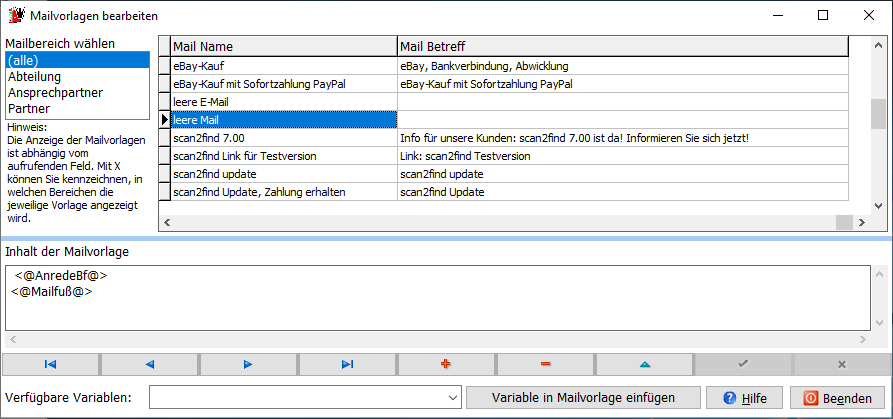This screenshot has width=893, height=419.
Task: Select the leere Mail cell
Action: pyautogui.click(x=284, y=120)
